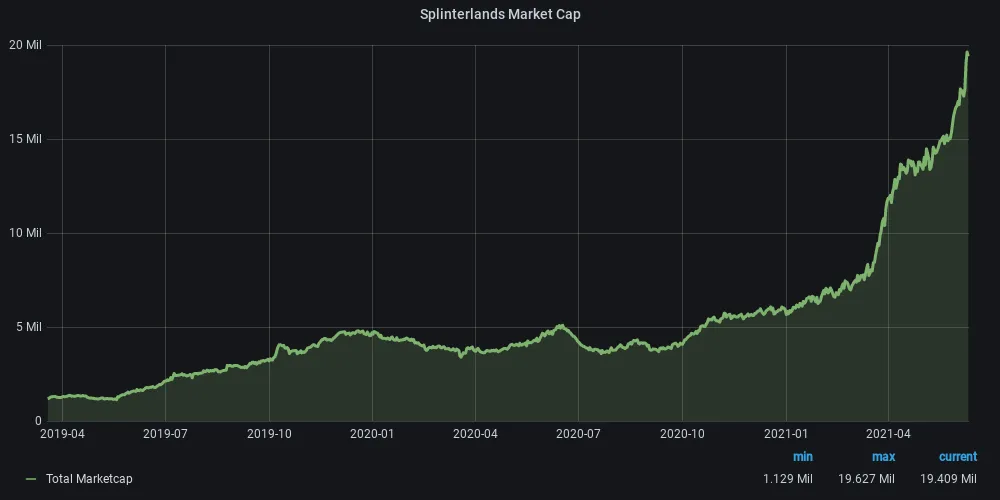Sort legend by the max column header
This screenshot has width=1000, height=500.
coord(883,457)
